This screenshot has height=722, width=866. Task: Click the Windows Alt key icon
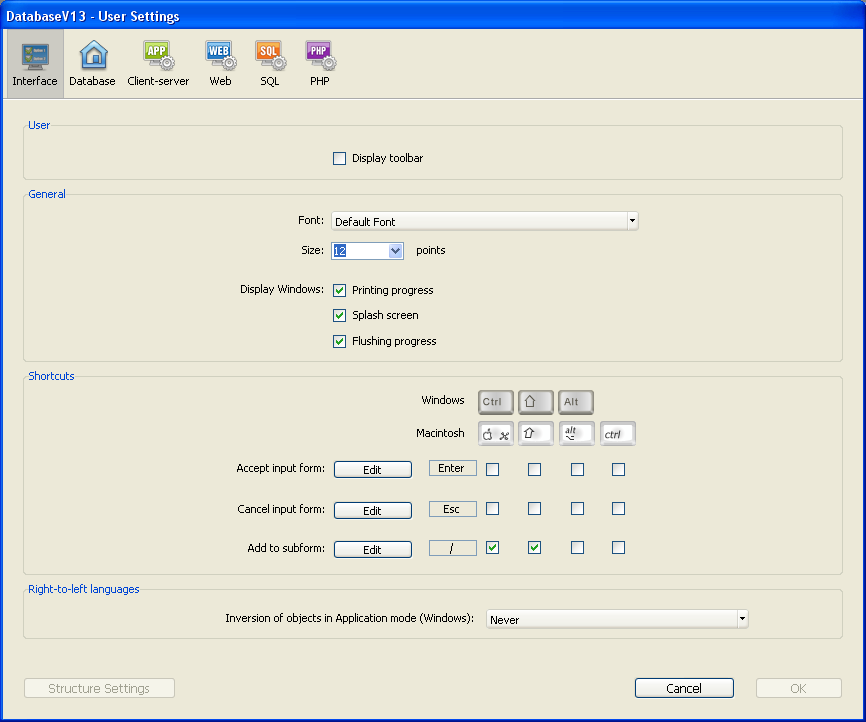[x=576, y=402]
